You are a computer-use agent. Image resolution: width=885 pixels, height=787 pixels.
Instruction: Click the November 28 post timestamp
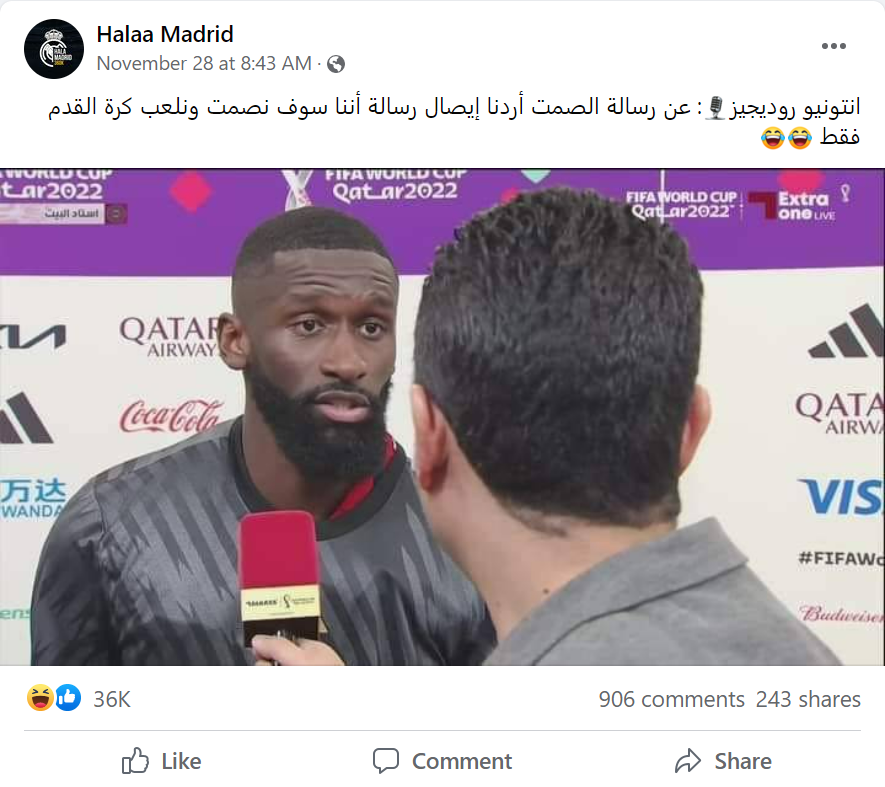pos(204,63)
